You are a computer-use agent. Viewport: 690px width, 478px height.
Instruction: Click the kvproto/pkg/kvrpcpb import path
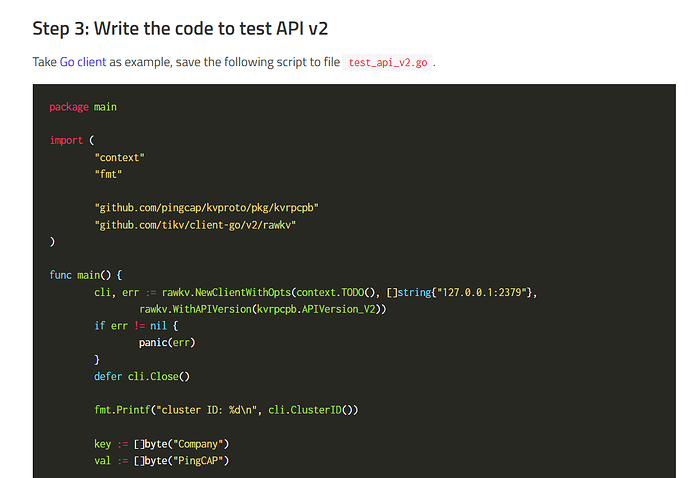click(206, 208)
